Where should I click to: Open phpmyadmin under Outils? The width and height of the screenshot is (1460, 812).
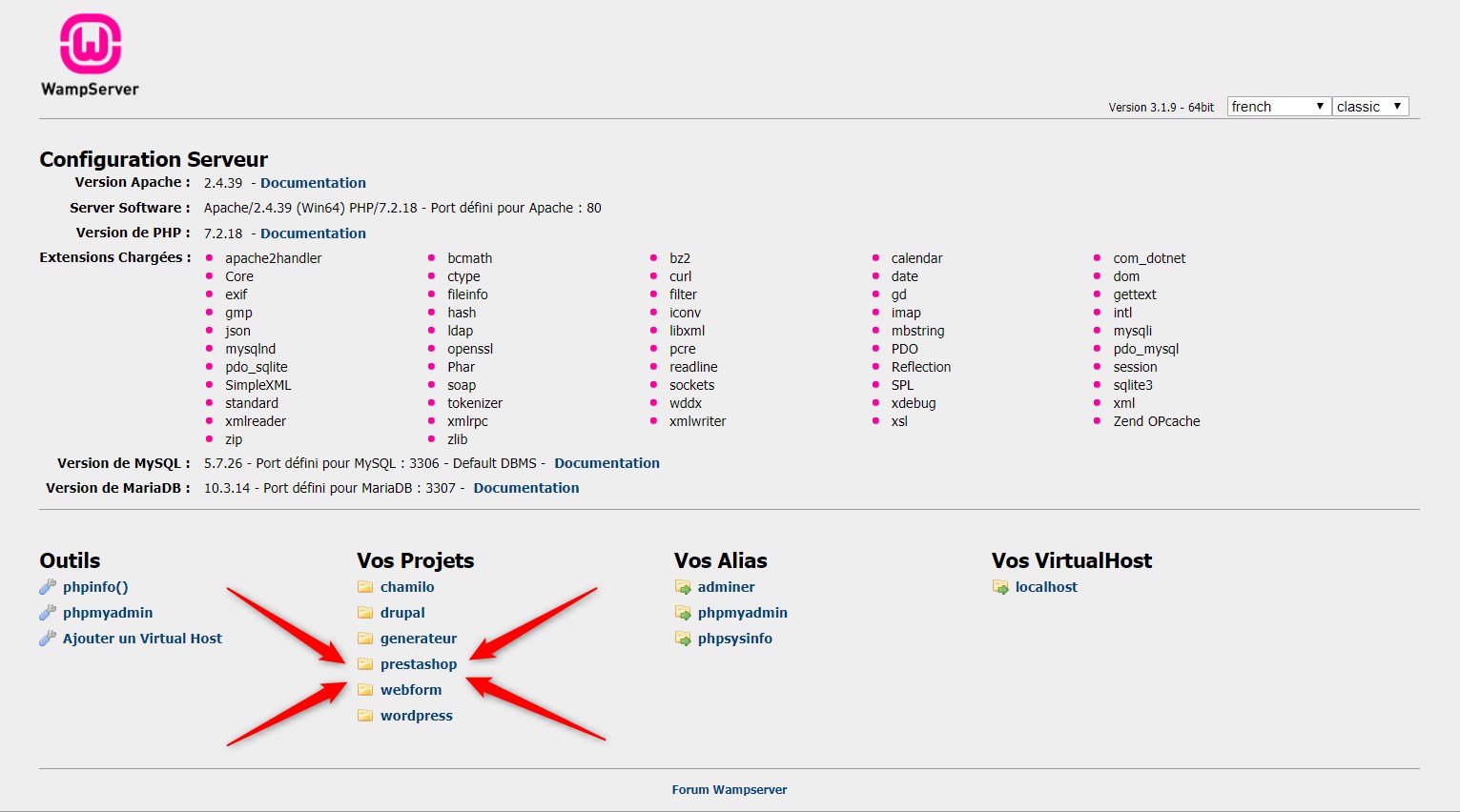pos(108,613)
